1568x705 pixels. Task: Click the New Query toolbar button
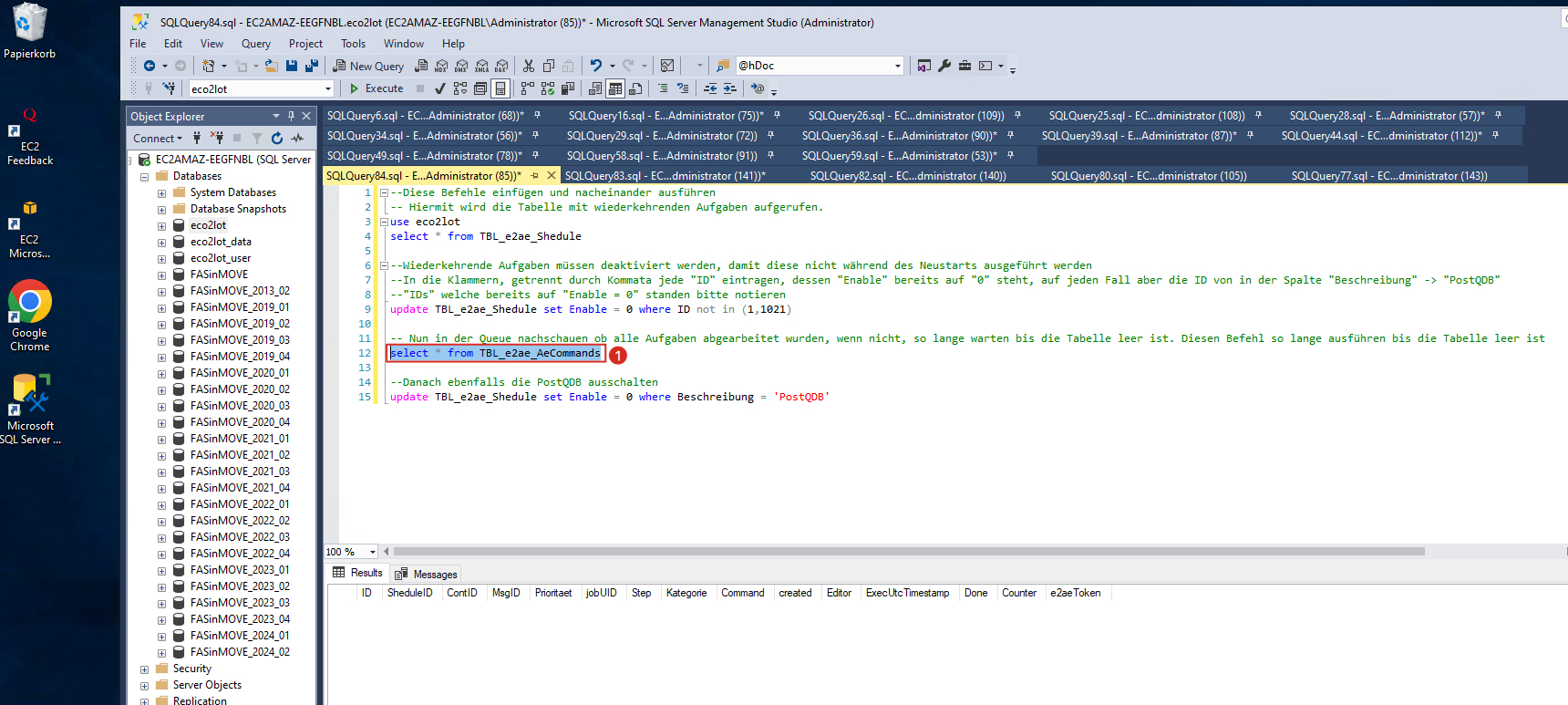[368, 66]
